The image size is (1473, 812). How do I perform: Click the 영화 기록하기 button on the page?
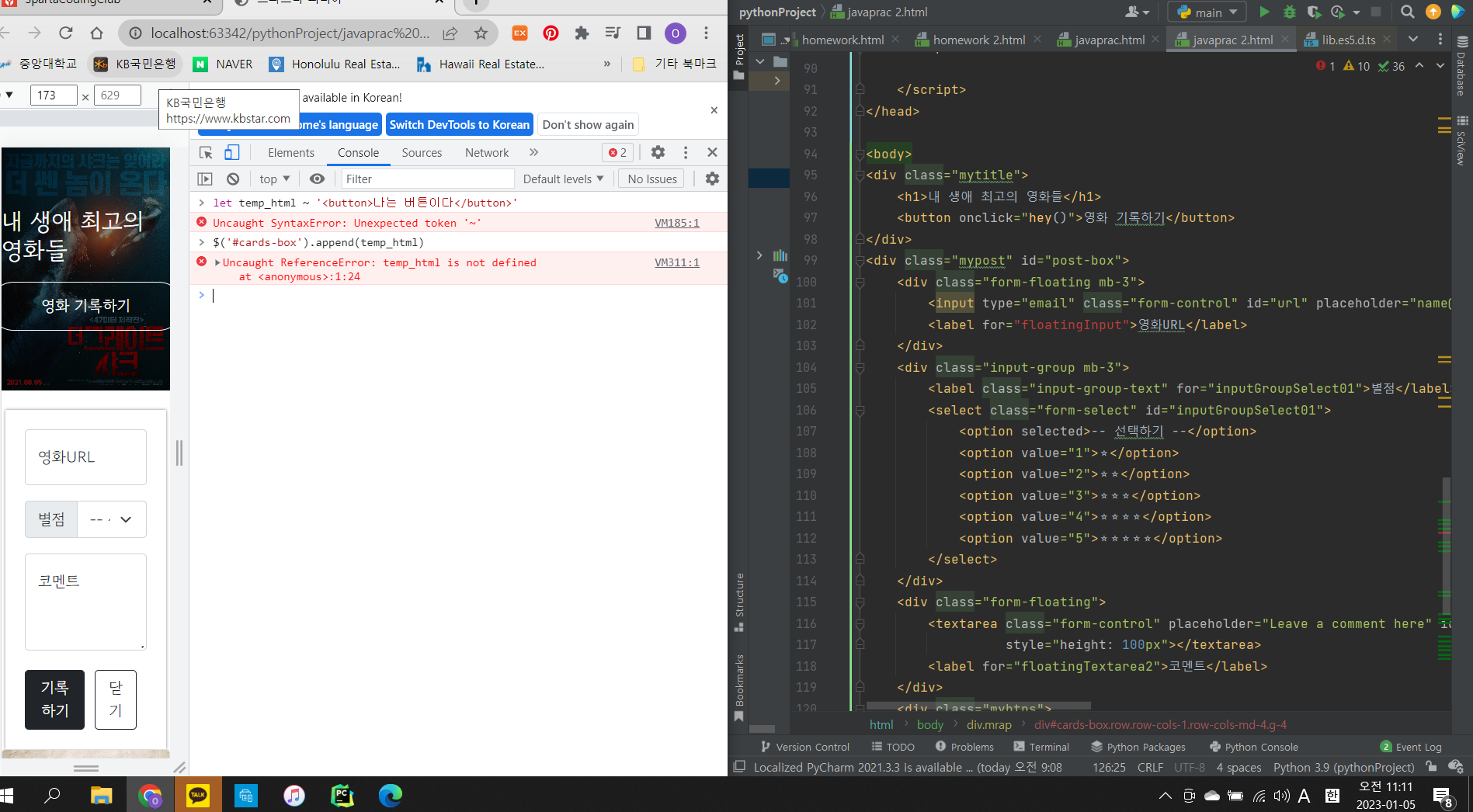pyautogui.click(x=86, y=306)
